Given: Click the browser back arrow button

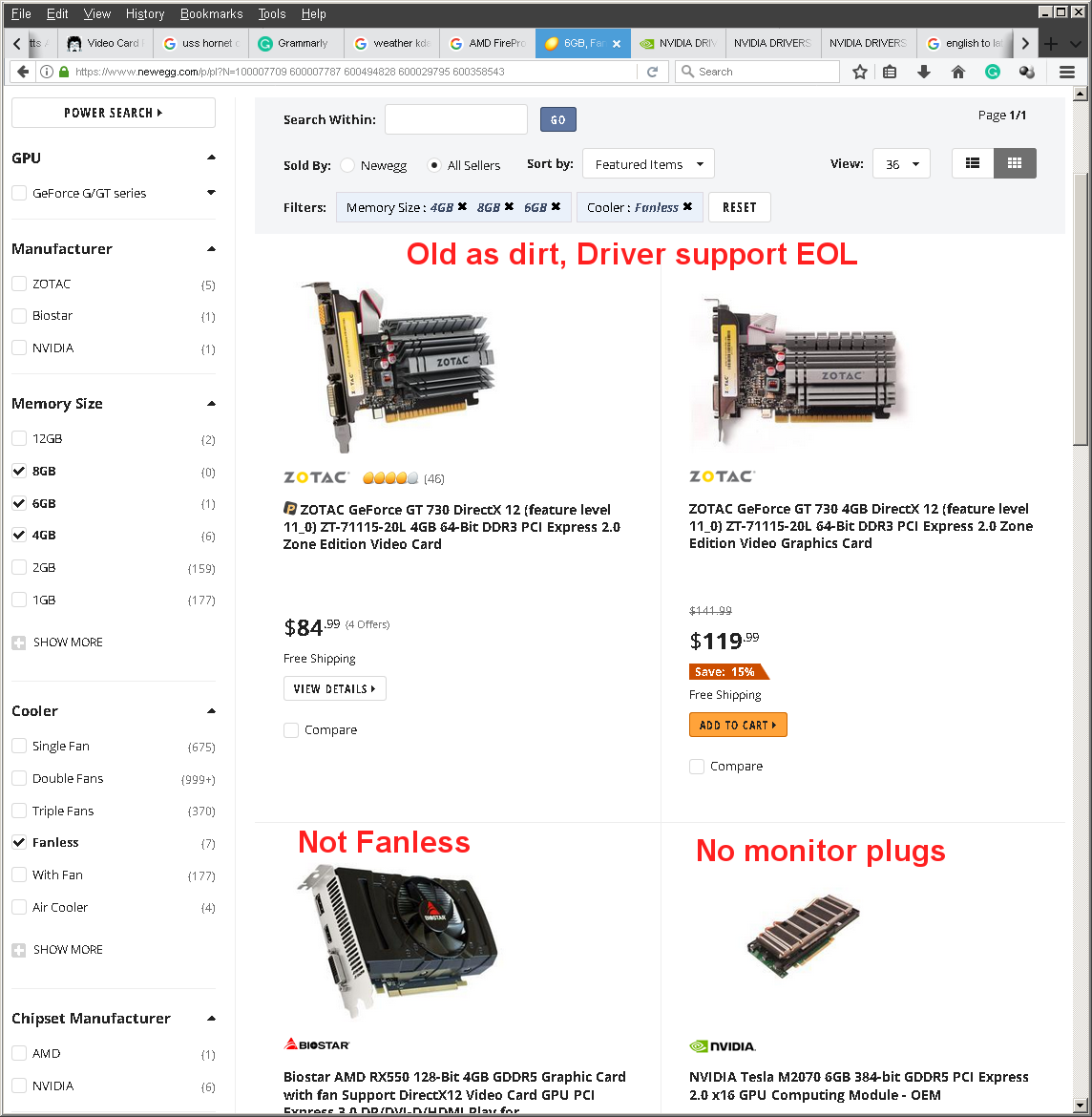Looking at the screenshot, I should pos(23,72).
